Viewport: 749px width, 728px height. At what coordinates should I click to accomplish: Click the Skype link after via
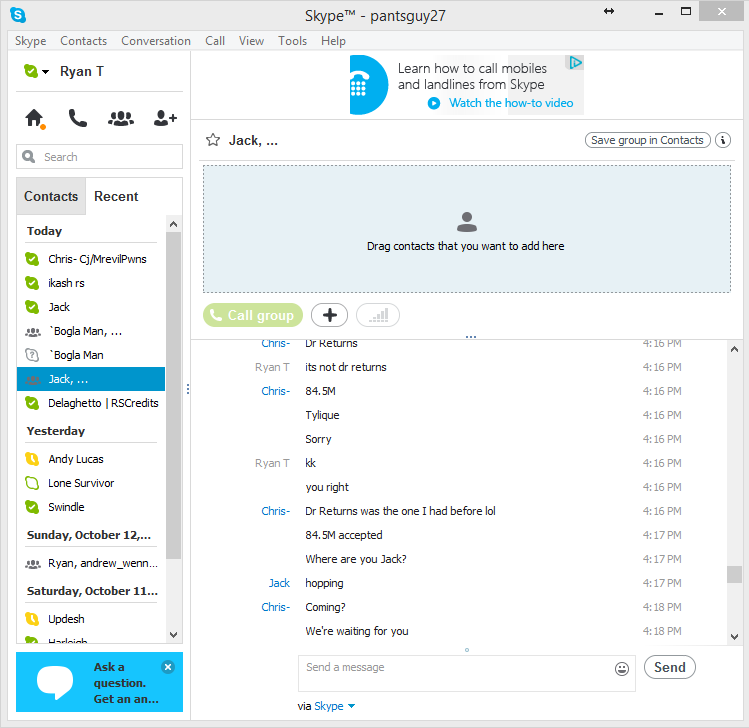coord(329,706)
